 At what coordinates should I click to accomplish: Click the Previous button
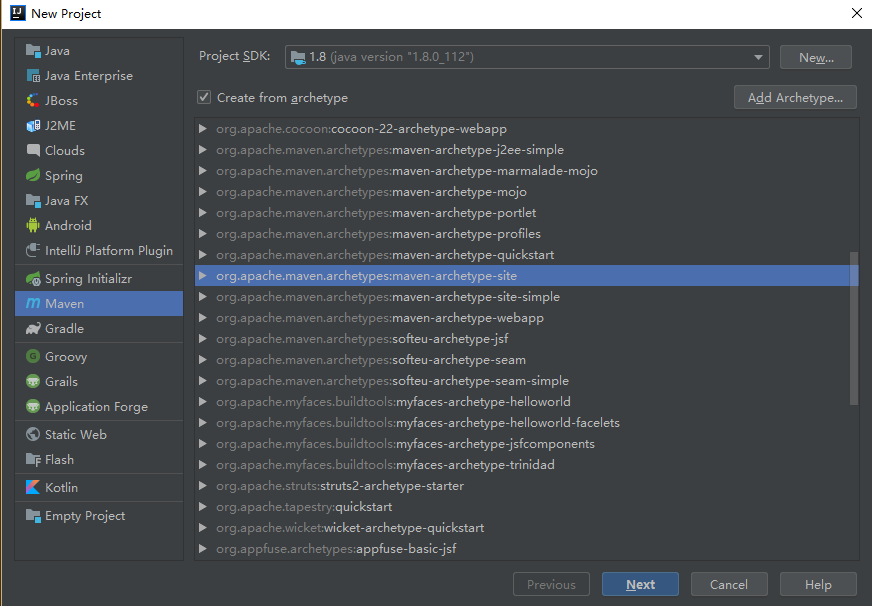[551, 584]
